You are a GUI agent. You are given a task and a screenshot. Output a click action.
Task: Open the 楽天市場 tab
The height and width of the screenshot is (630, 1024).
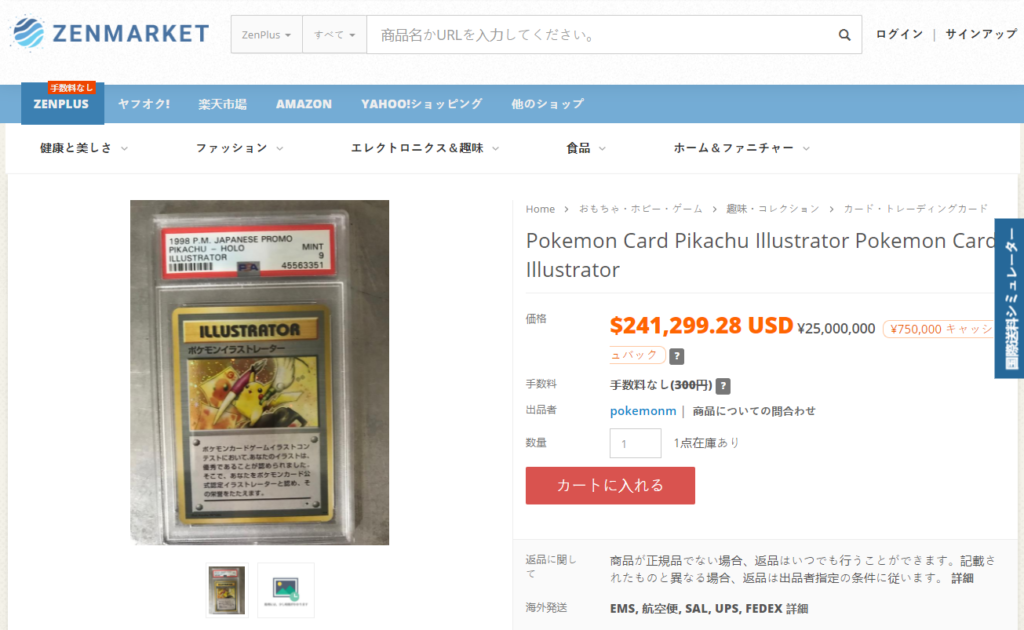pyautogui.click(x=223, y=104)
